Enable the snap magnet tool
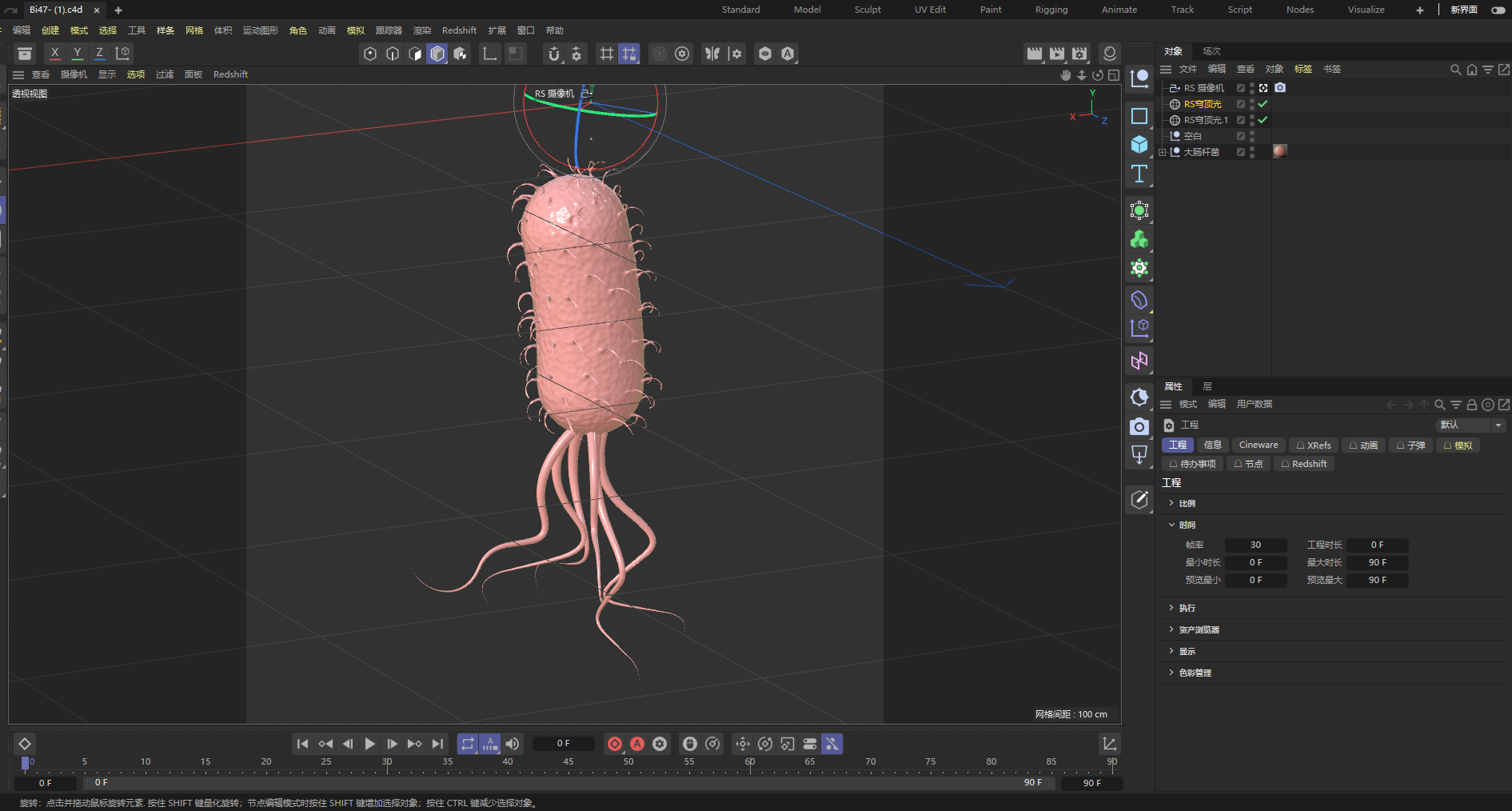 tap(554, 54)
